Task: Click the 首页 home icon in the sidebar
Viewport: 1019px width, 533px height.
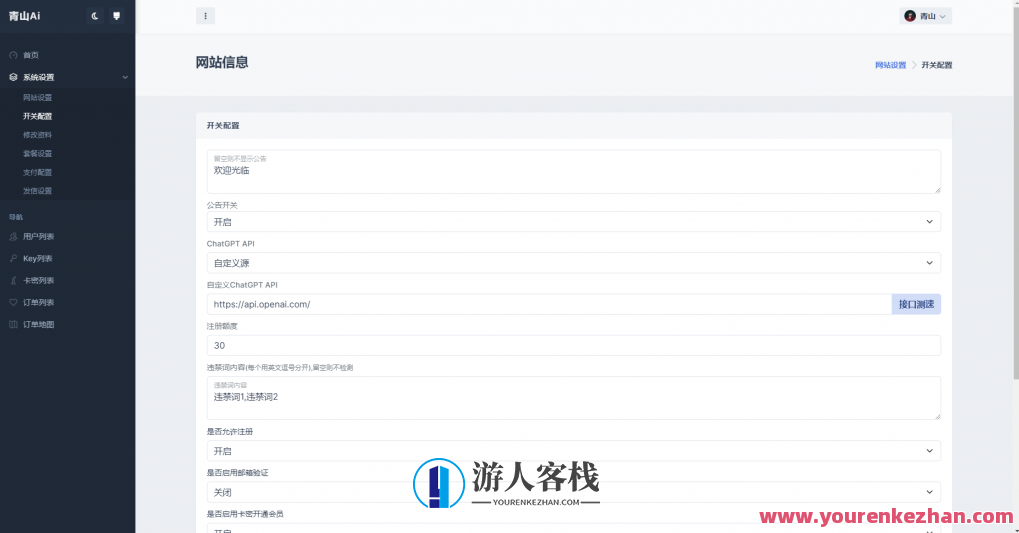Action: (x=13, y=55)
